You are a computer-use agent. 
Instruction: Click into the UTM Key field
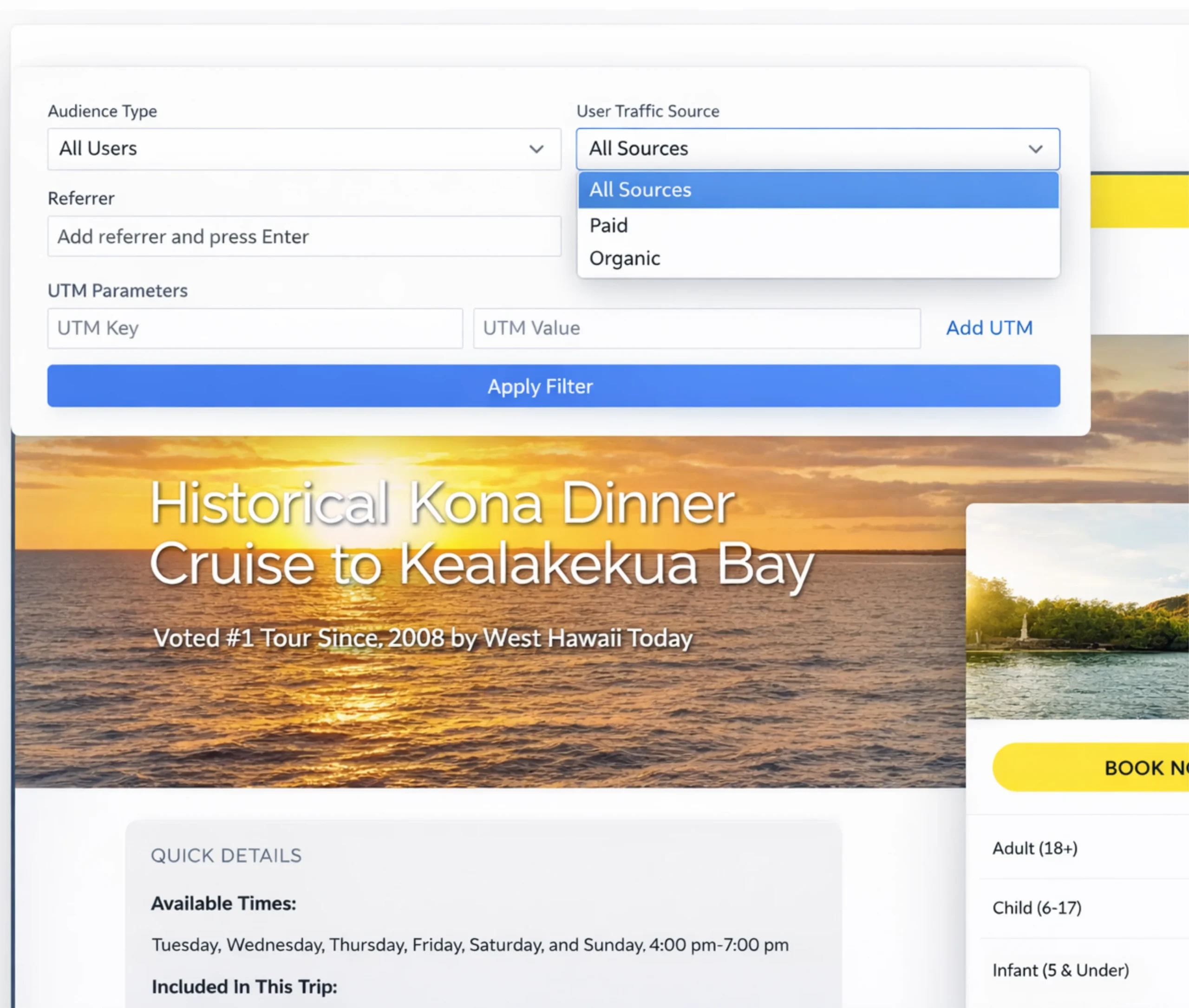255,328
